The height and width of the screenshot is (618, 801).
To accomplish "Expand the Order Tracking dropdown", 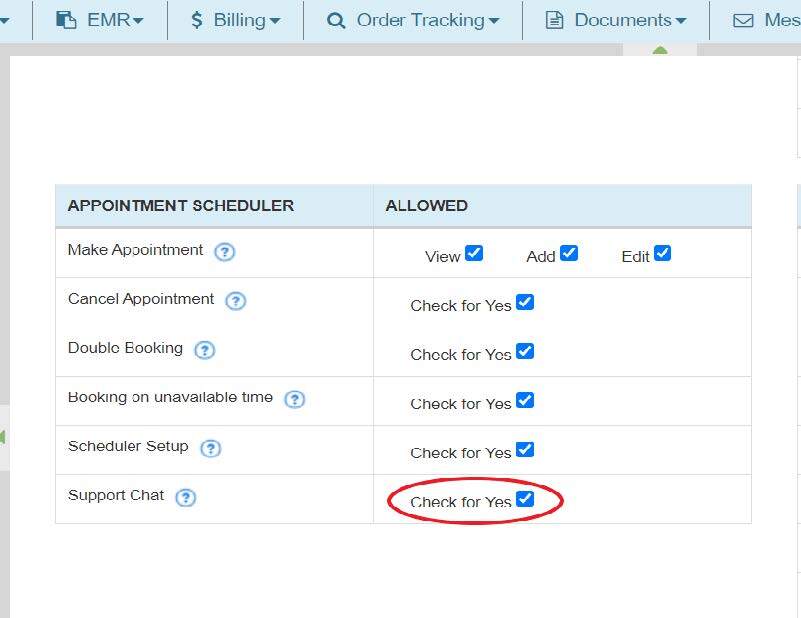I will coord(413,20).
